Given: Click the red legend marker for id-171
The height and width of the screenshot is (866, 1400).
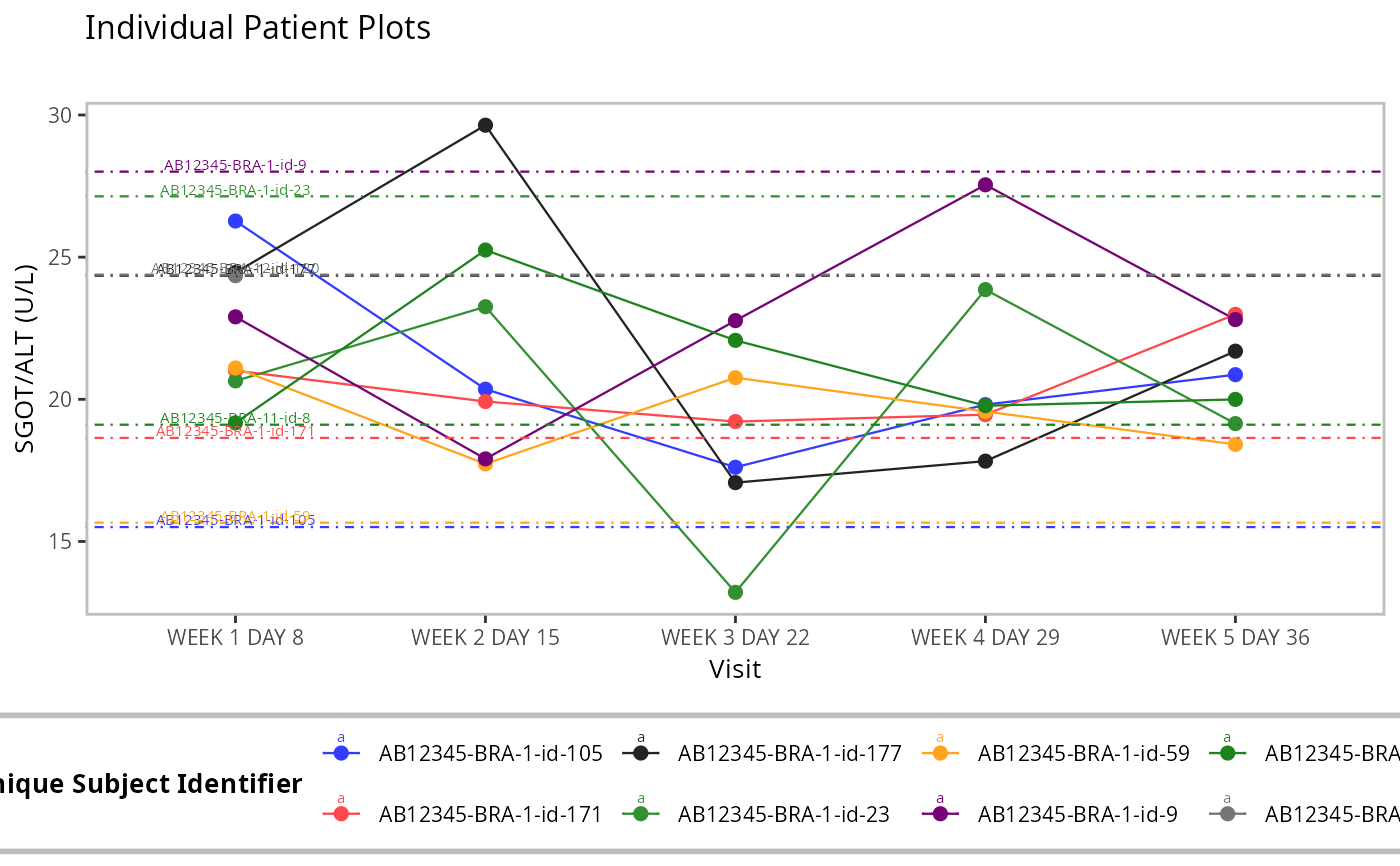Looking at the screenshot, I should coord(341,814).
